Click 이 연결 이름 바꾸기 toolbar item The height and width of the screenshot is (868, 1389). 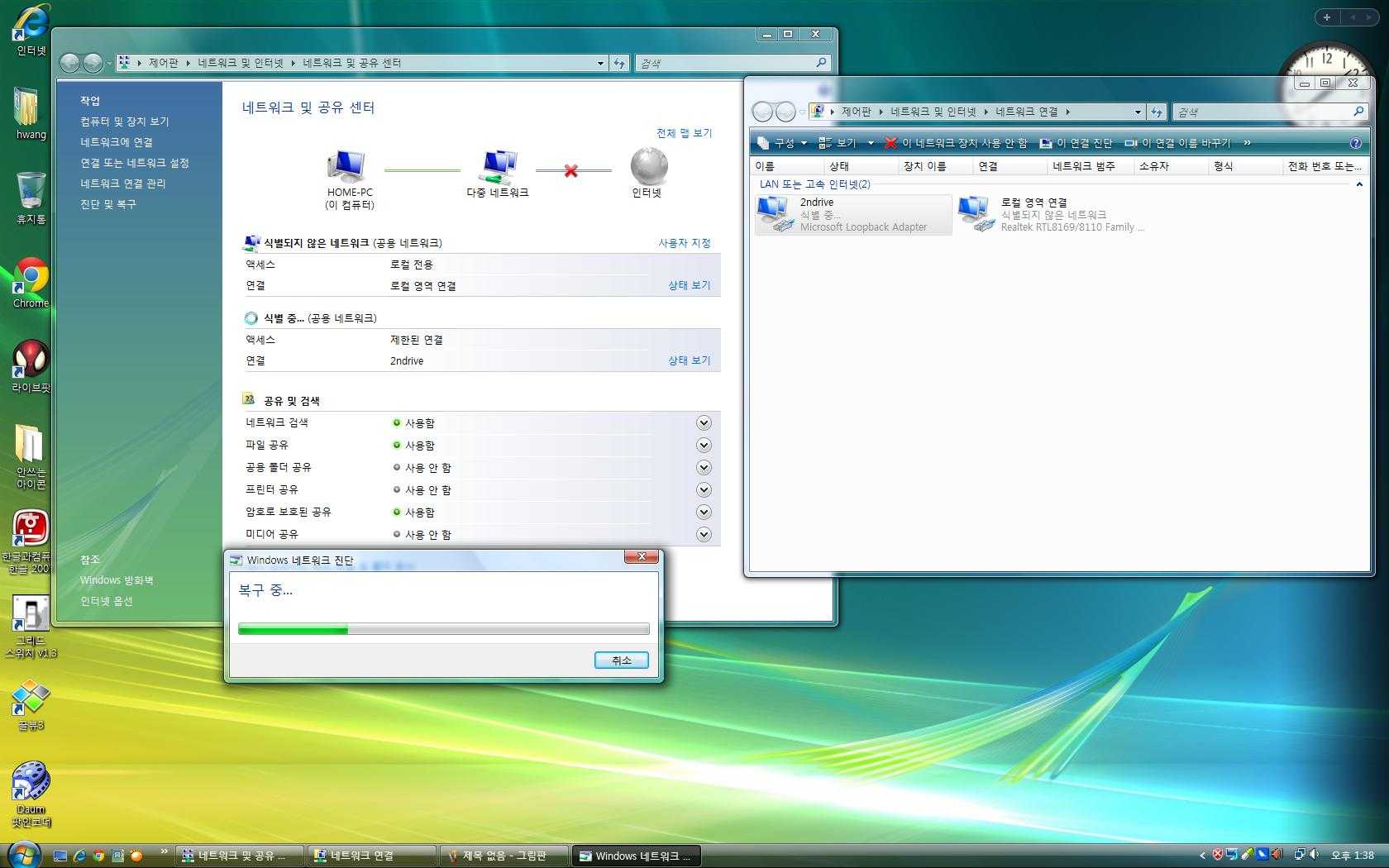click(x=1177, y=143)
